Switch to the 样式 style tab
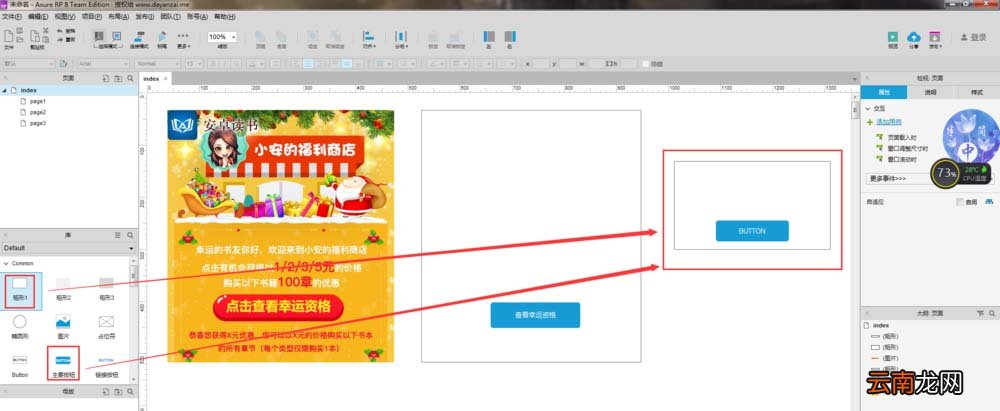The height and width of the screenshot is (411, 1000). coord(977,93)
